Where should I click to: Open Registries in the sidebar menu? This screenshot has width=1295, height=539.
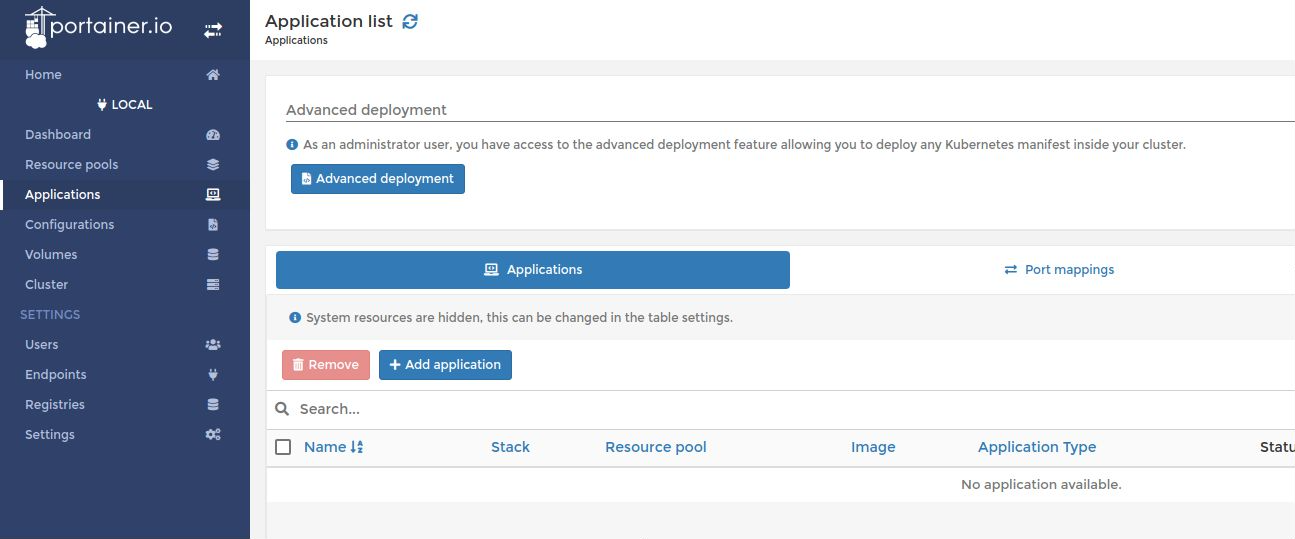(55, 405)
